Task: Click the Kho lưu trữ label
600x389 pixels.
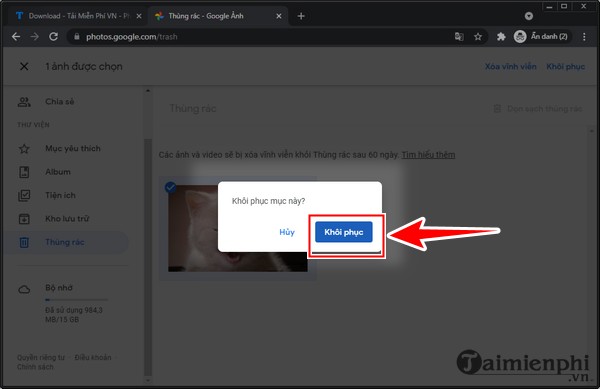Action: [x=67, y=219]
